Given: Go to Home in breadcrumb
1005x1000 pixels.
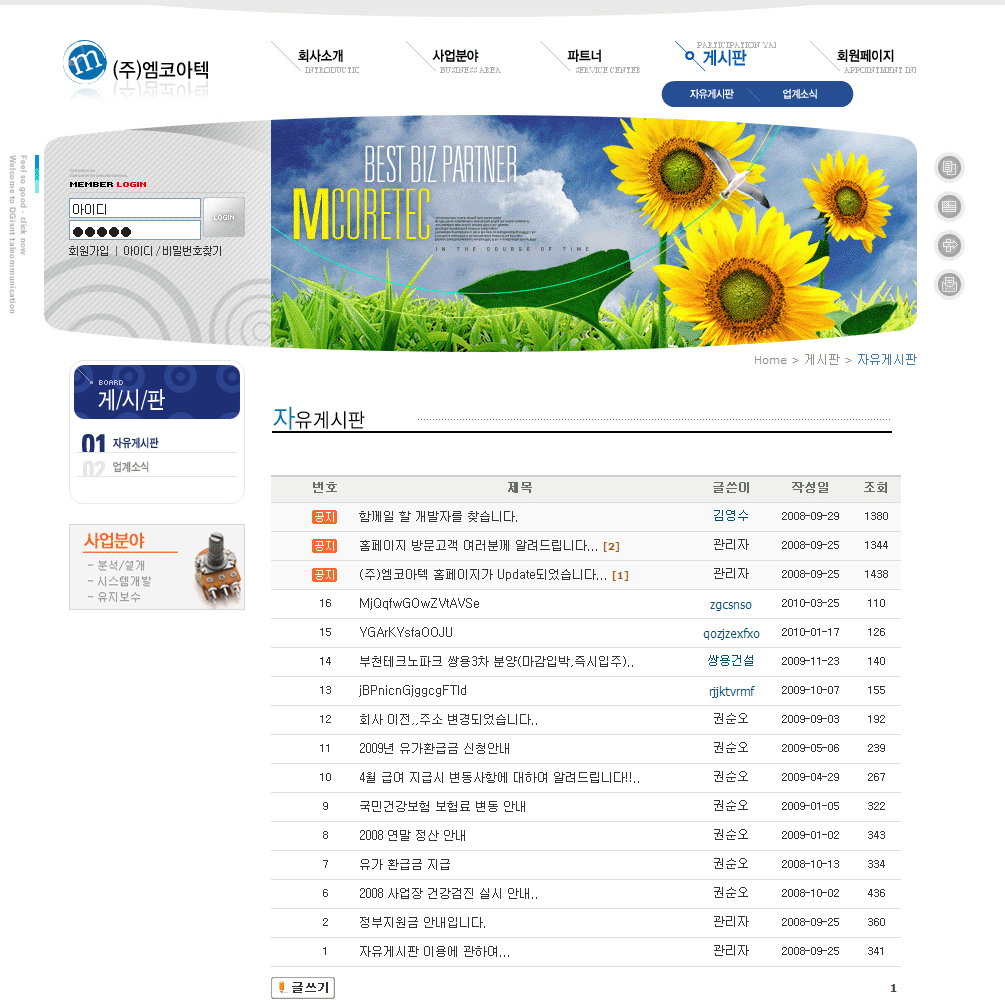Looking at the screenshot, I should click(x=770, y=360).
